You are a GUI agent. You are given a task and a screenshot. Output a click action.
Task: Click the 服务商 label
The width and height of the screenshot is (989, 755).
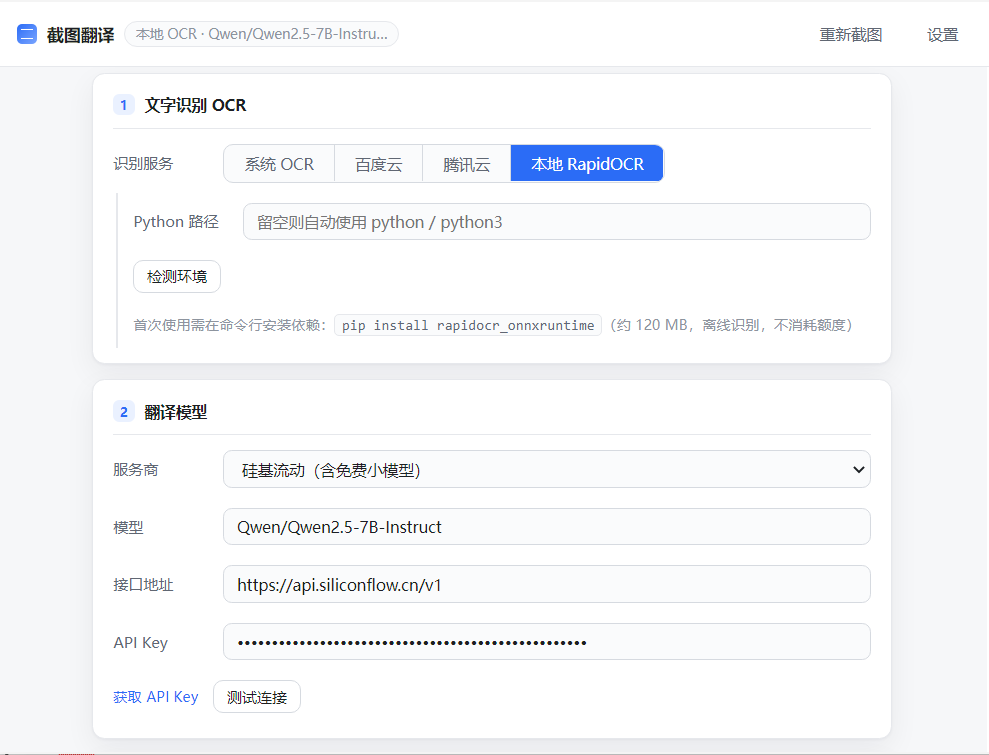pos(136,470)
